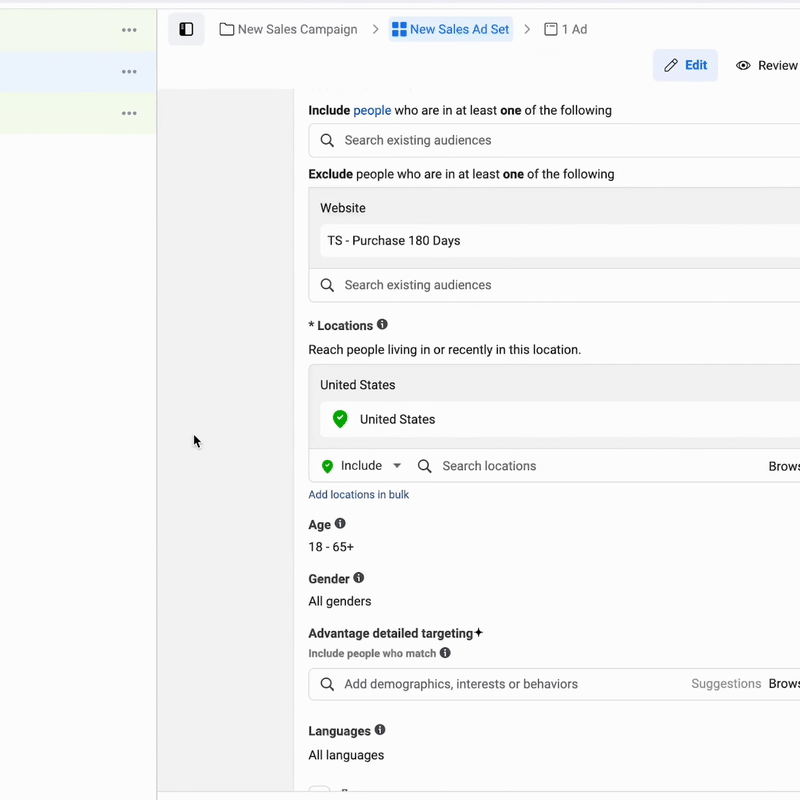Viewport: 800px width, 800px height.
Task: Click the Languages info icon
Action: (380, 731)
